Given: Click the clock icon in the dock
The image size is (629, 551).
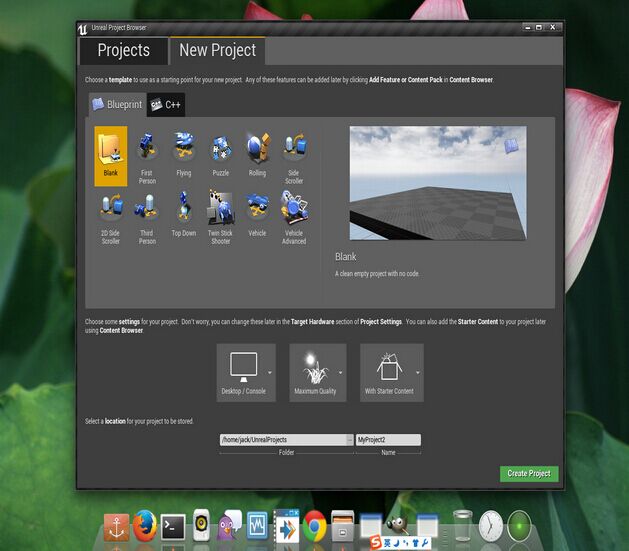Looking at the screenshot, I should tap(491, 526).
